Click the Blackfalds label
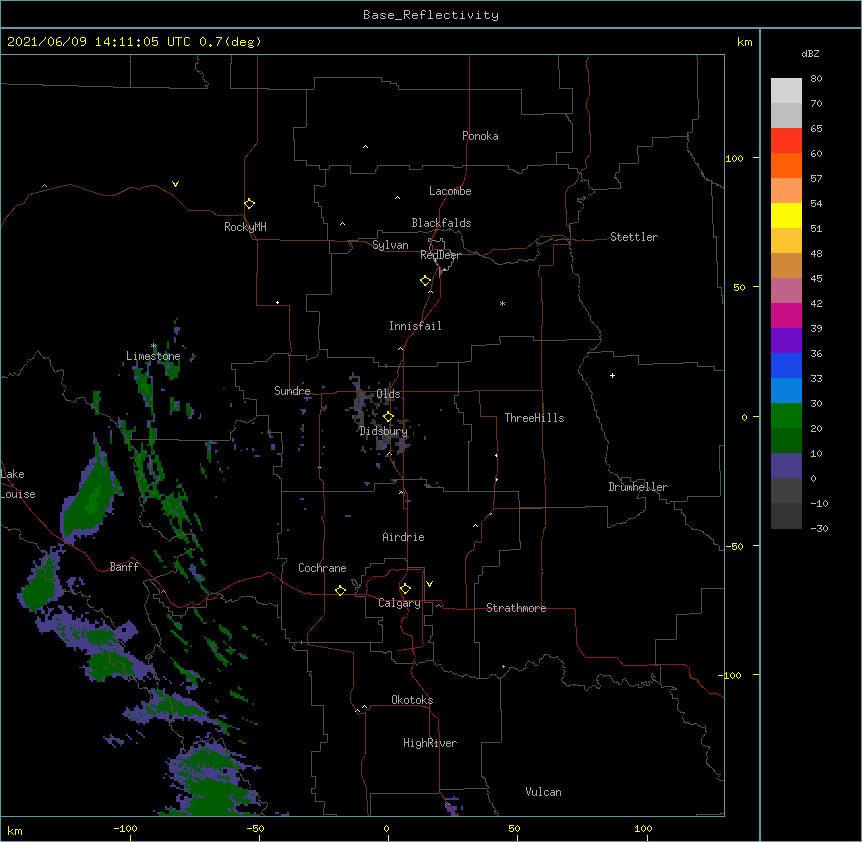The height and width of the screenshot is (842, 862). (441, 223)
